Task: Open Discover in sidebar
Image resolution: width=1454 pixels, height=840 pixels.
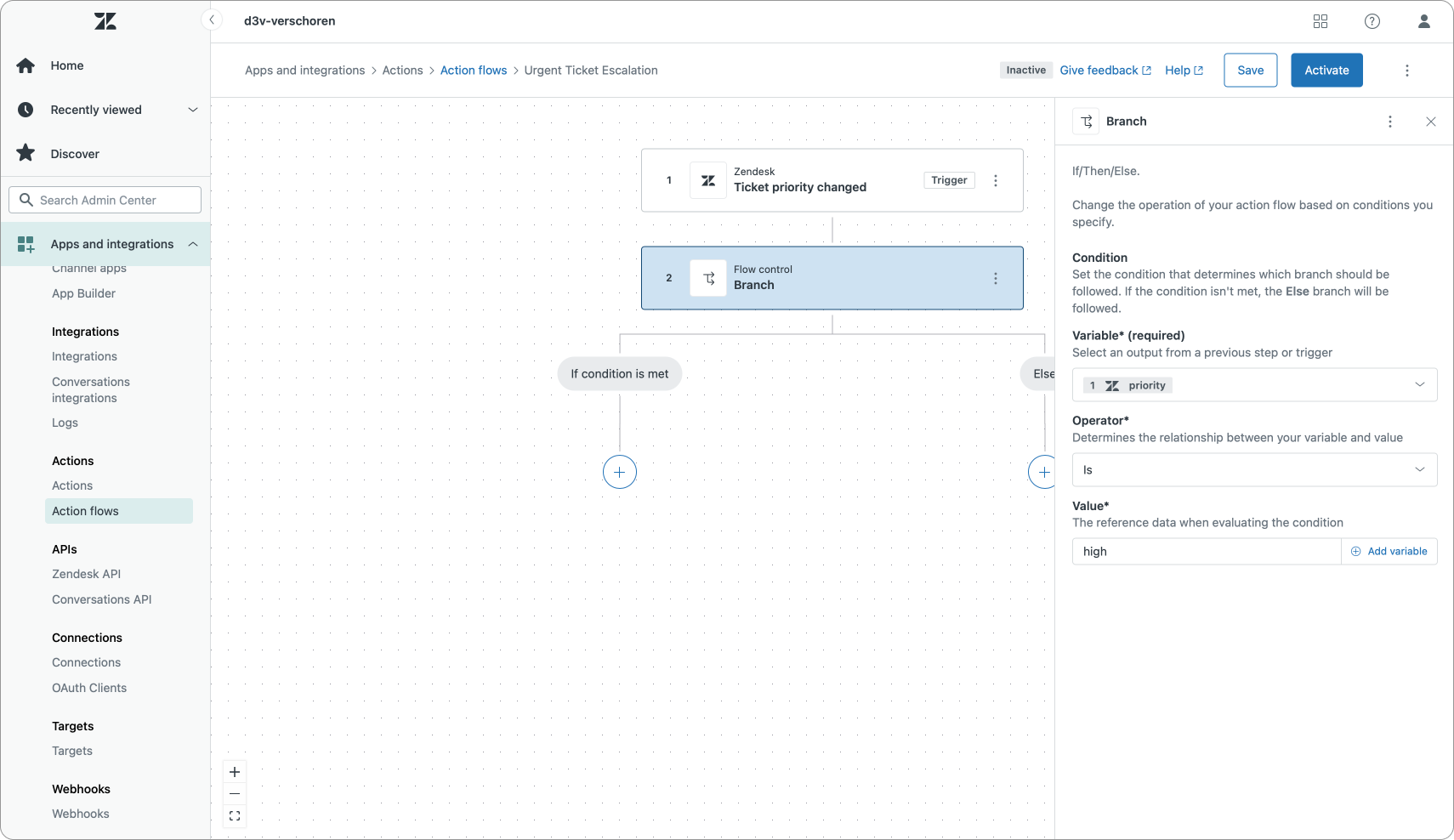Action: coord(75,154)
